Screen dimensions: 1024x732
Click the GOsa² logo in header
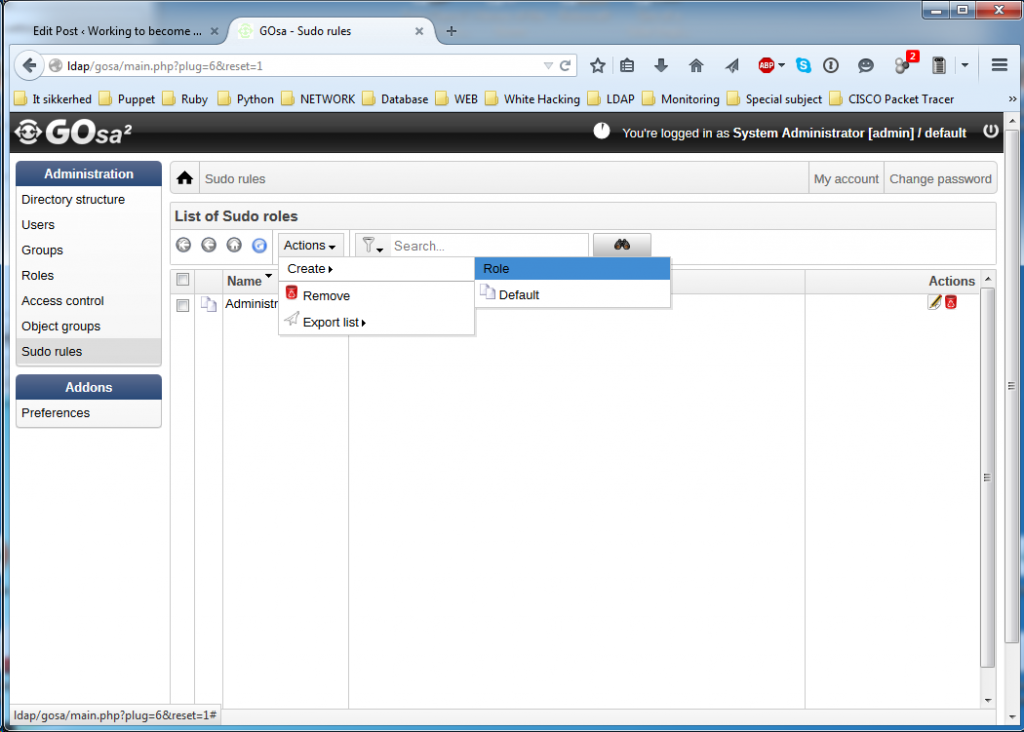pyautogui.click(x=73, y=133)
